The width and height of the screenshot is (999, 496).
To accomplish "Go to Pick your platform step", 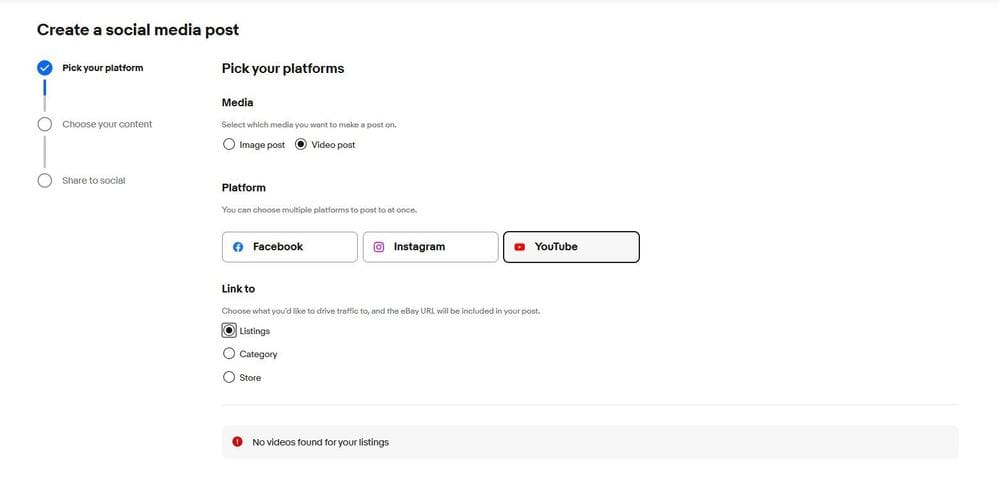I will pyautogui.click(x=102, y=68).
